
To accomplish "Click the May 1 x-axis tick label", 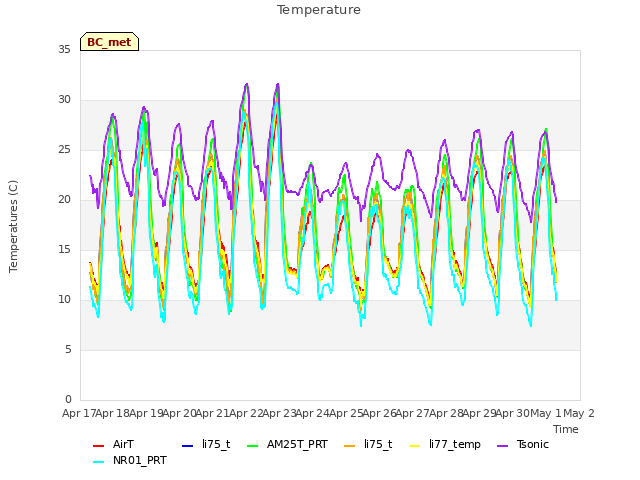I will pyautogui.click(x=546, y=413).
